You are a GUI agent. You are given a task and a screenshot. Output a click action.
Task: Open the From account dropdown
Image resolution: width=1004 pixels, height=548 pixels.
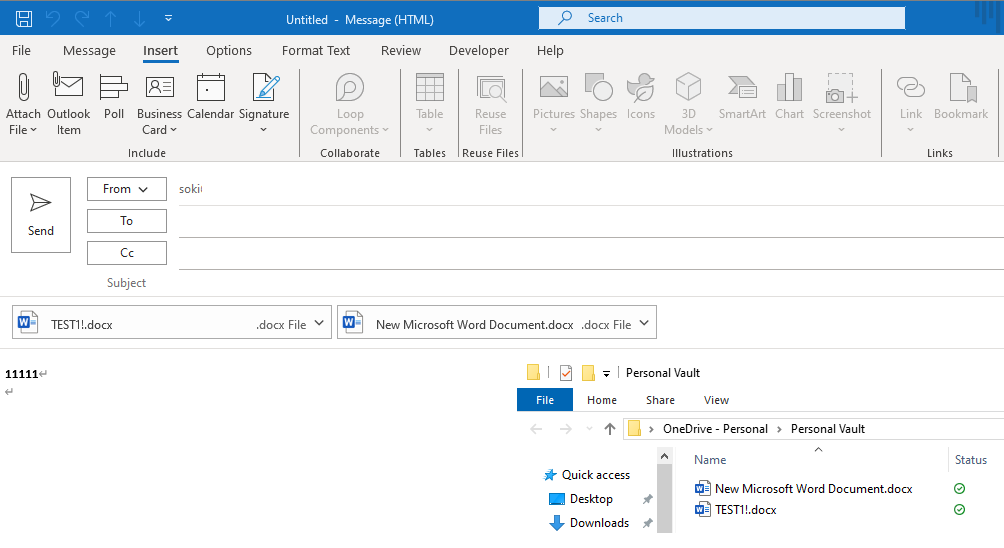[x=127, y=189]
